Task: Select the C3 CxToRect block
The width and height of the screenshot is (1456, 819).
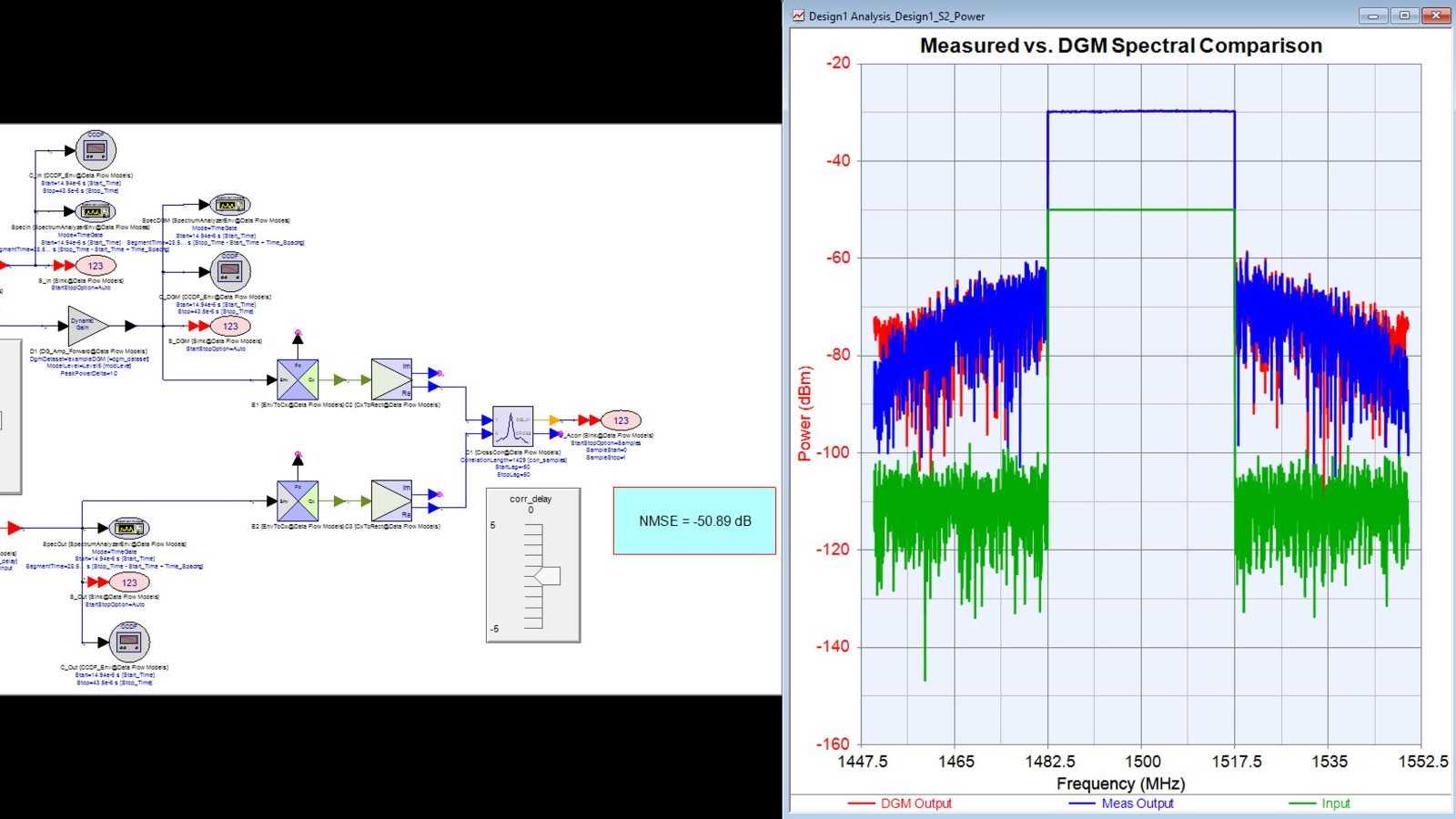Action: tap(392, 500)
